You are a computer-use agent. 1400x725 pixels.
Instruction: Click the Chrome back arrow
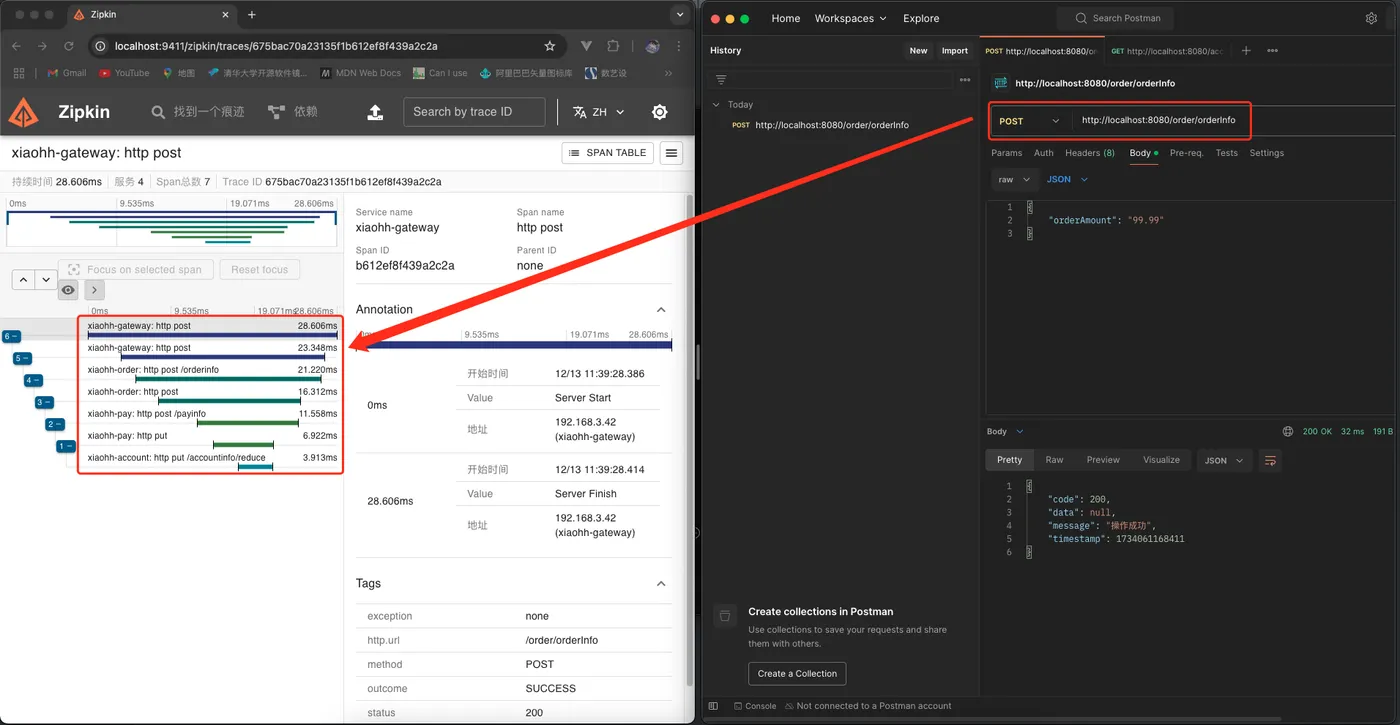[x=16, y=46]
